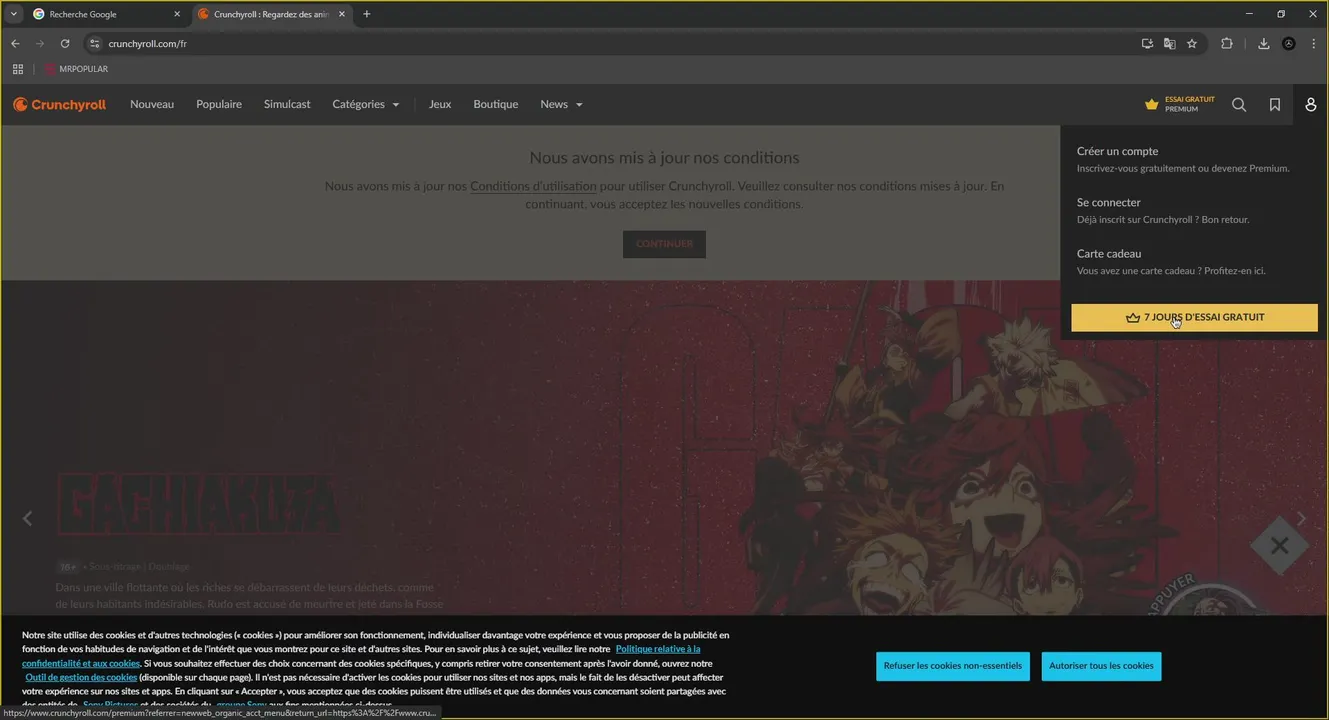
Task: Open the Conditions d'utilisation link
Action: pyautogui.click(x=533, y=186)
